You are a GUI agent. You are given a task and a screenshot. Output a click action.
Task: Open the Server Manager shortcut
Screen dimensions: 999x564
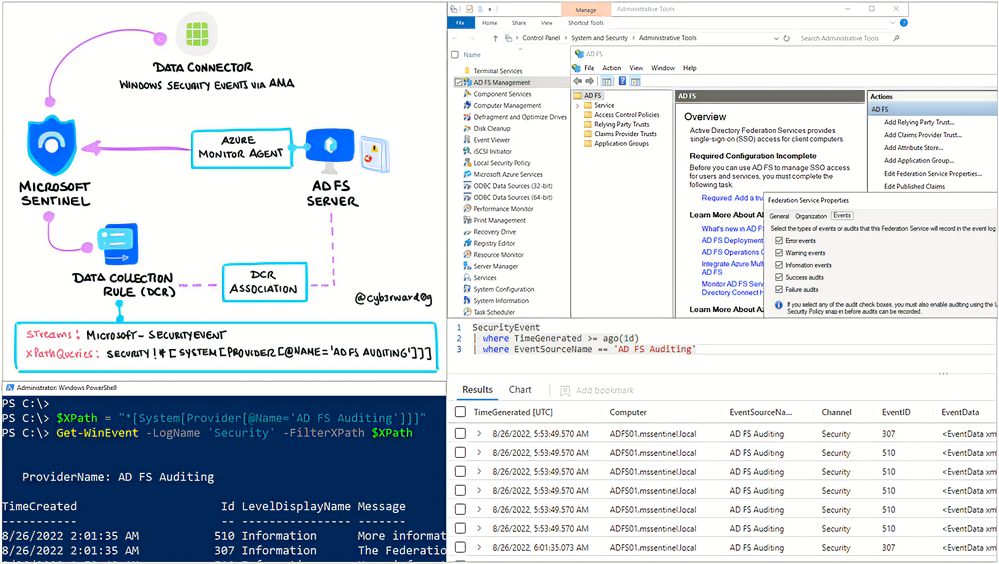click(x=495, y=266)
